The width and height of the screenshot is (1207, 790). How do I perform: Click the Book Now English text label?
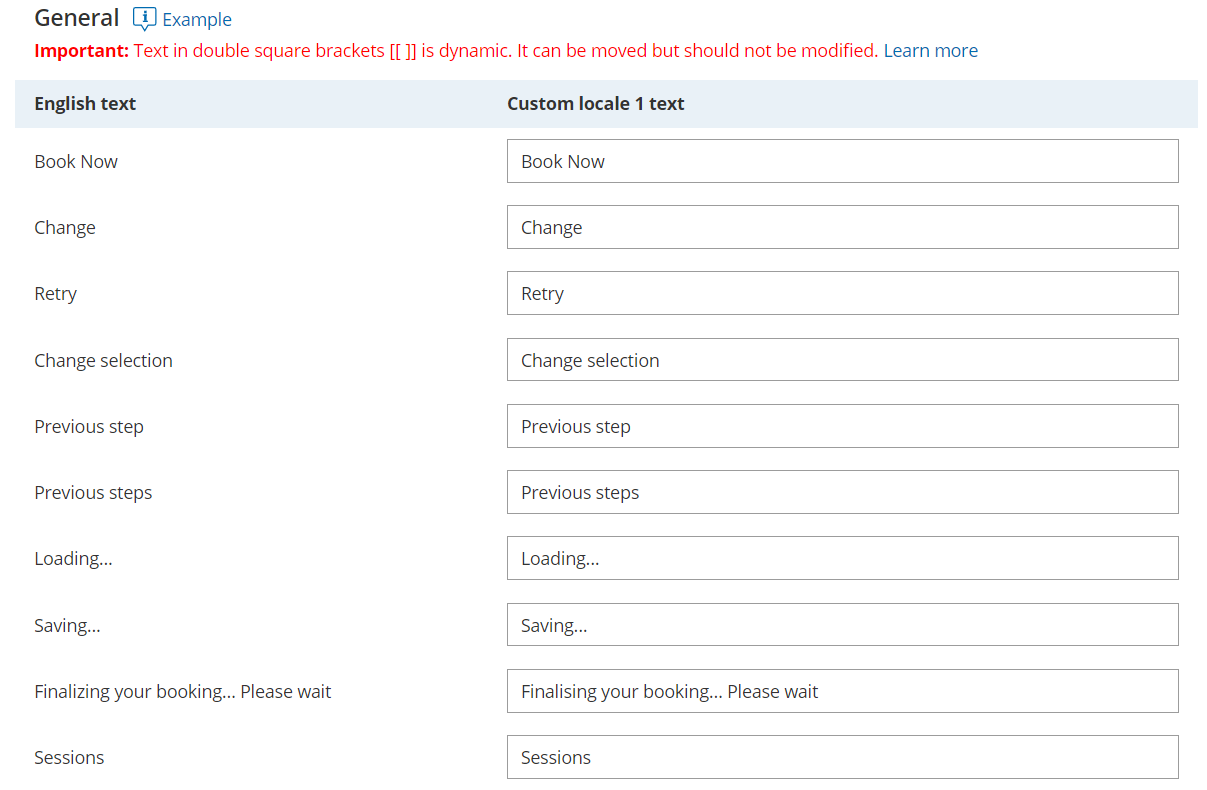point(76,161)
